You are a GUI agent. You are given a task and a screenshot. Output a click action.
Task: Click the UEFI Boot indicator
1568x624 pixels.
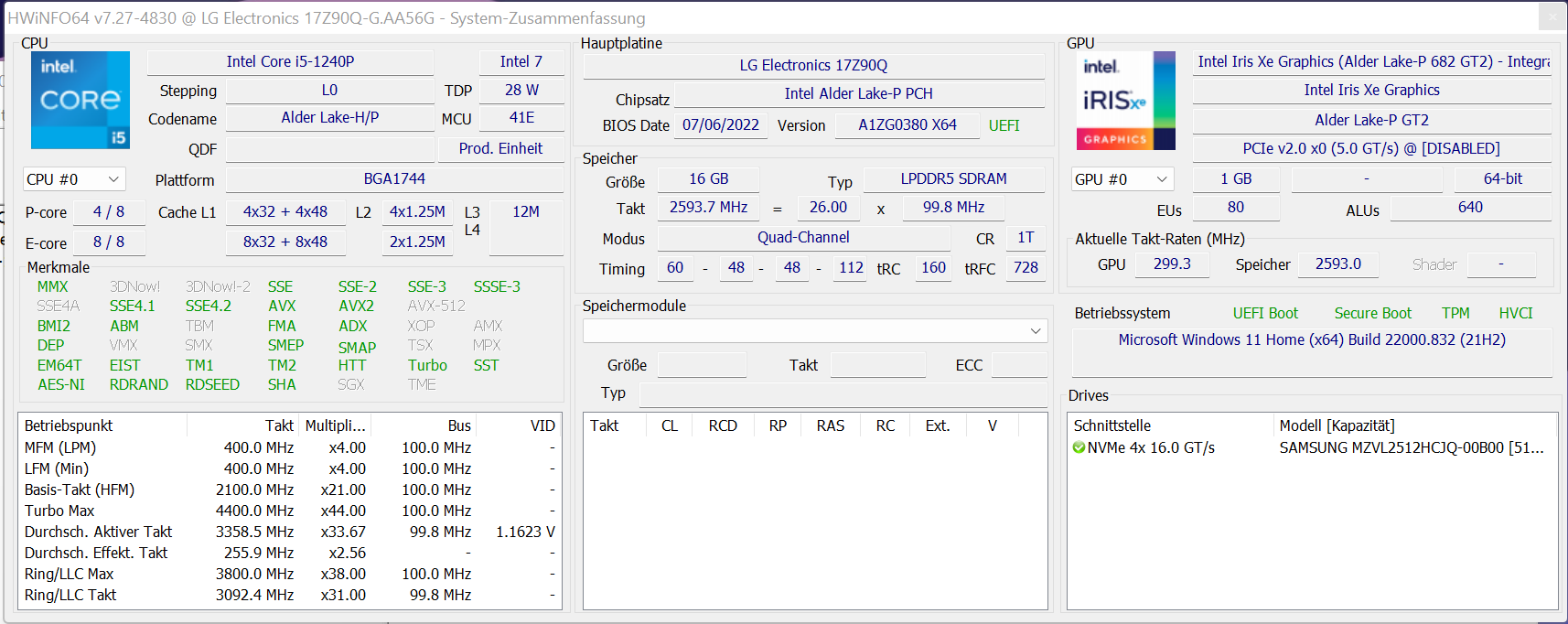(1265, 313)
